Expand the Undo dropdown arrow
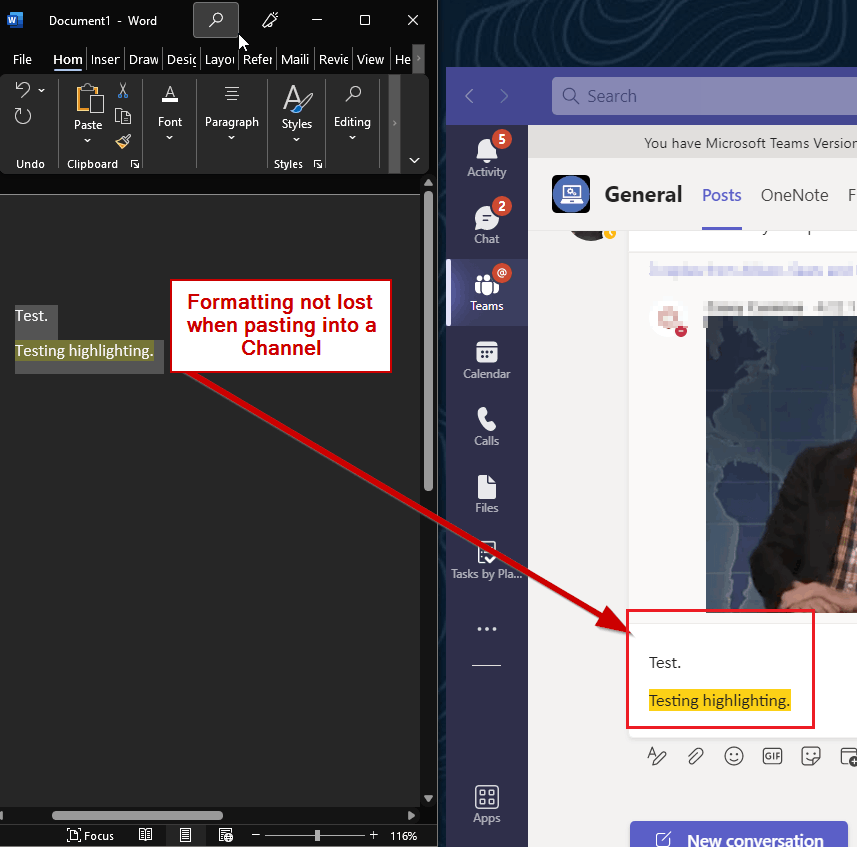The height and width of the screenshot is (847, 857). pos(42,90)
